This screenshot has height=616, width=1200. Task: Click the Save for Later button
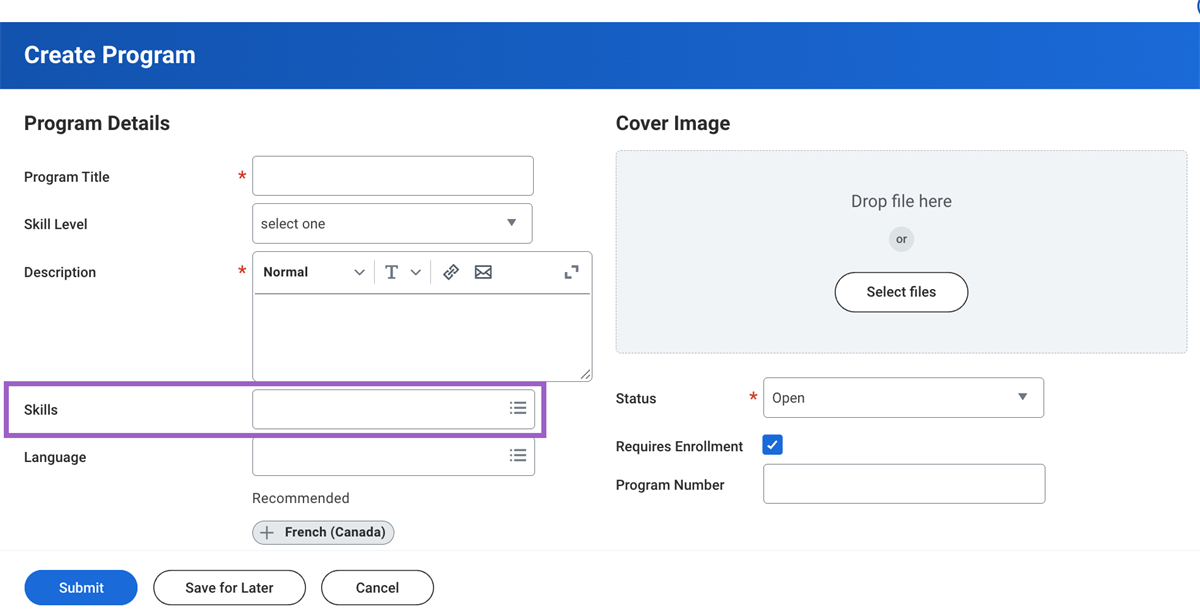[x=229, y=588]
